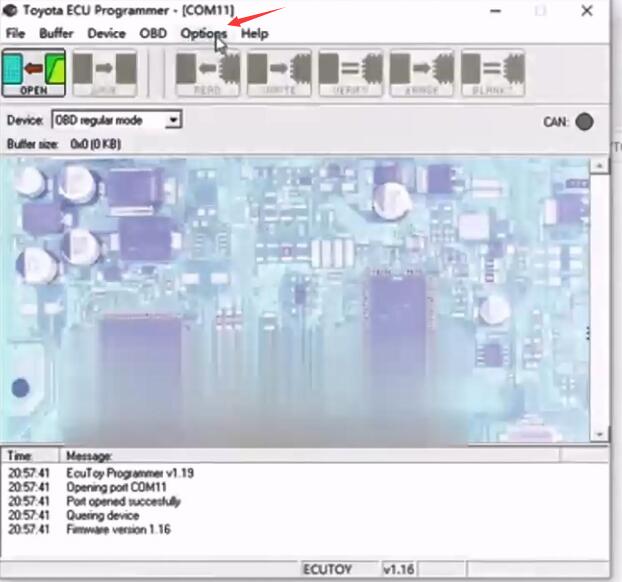
Task: Click the scroll up arrow of image panel
Action: pos(599,166)
